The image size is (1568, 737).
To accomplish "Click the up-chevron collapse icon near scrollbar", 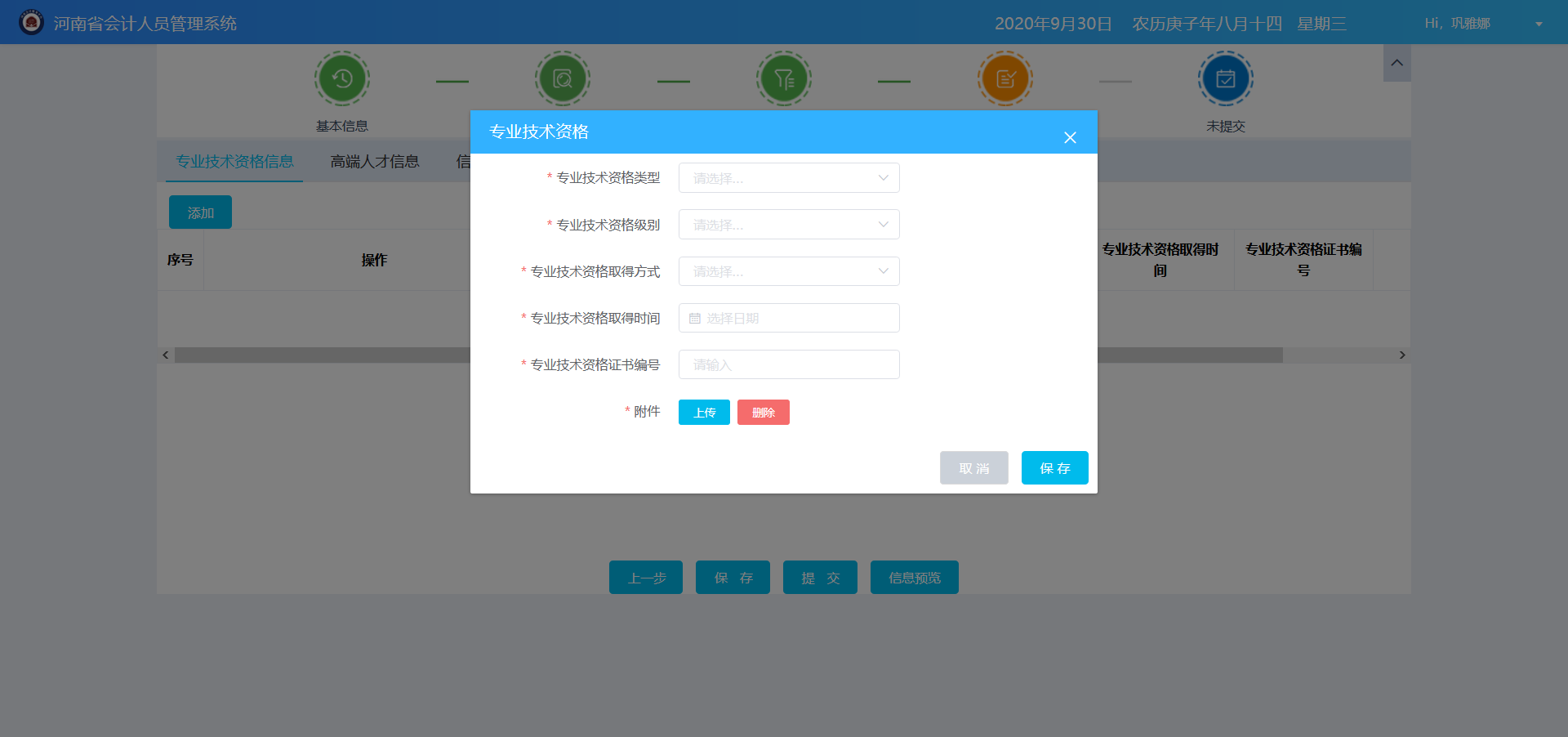I will 1396,63.
